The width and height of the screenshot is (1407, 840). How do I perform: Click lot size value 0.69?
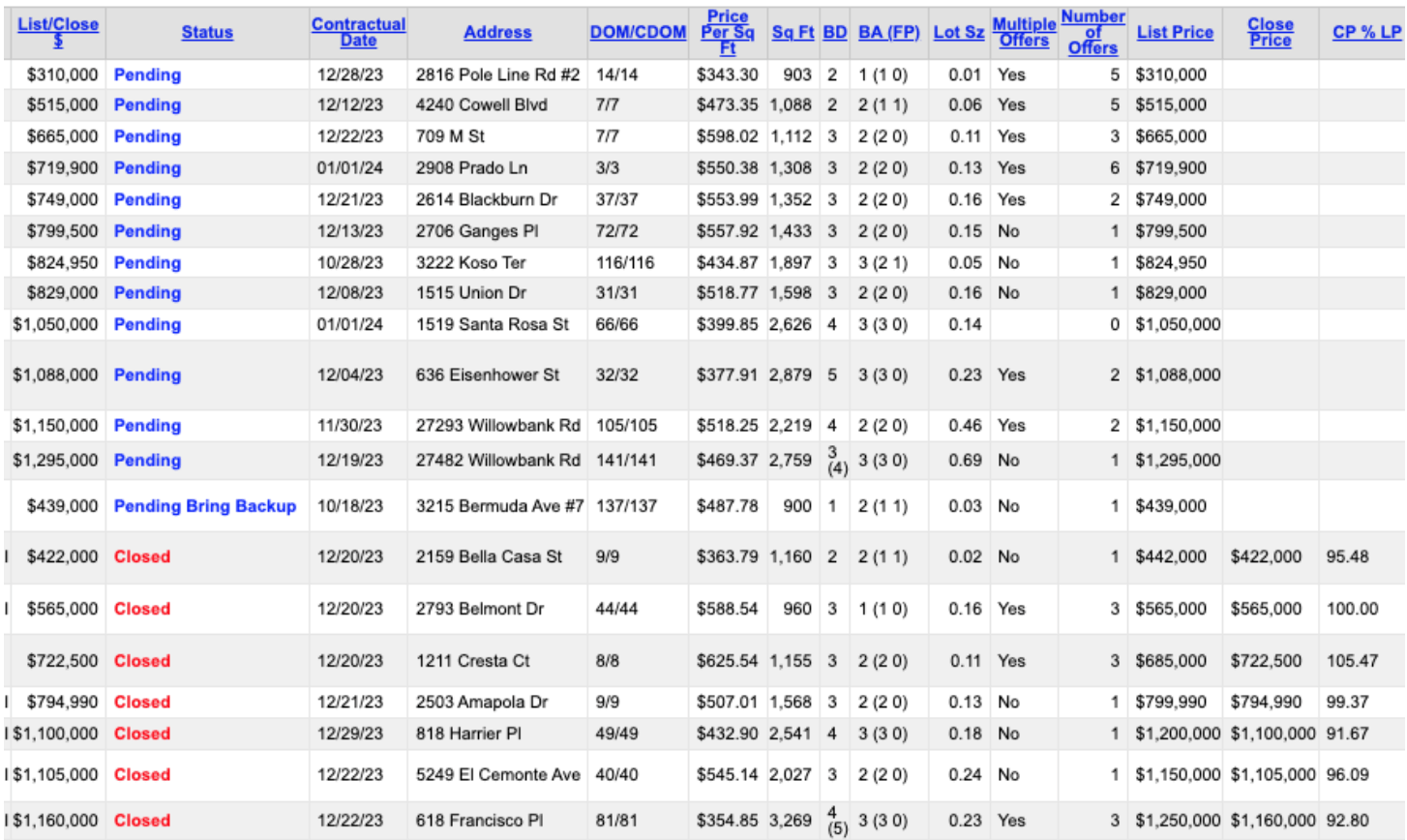[x=965, y=460]
